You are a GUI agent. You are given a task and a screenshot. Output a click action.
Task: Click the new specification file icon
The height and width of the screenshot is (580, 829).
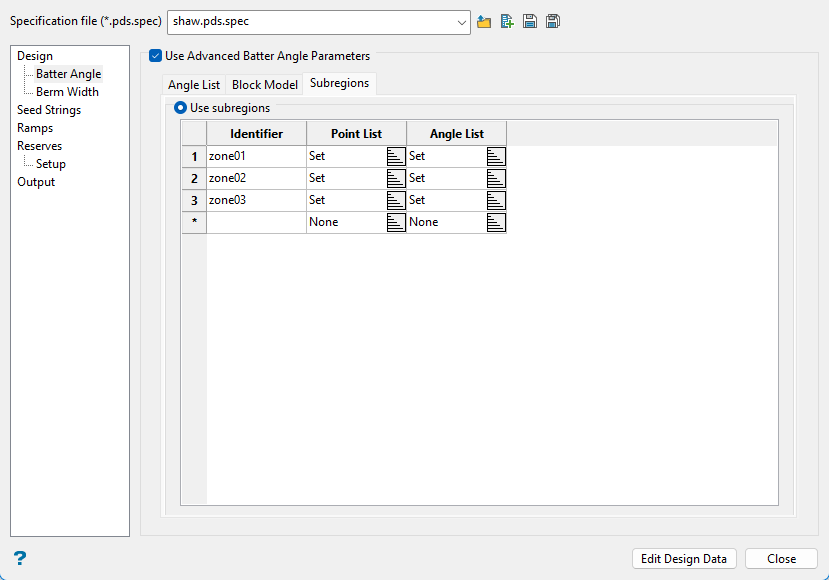click(x=507, y=21)
